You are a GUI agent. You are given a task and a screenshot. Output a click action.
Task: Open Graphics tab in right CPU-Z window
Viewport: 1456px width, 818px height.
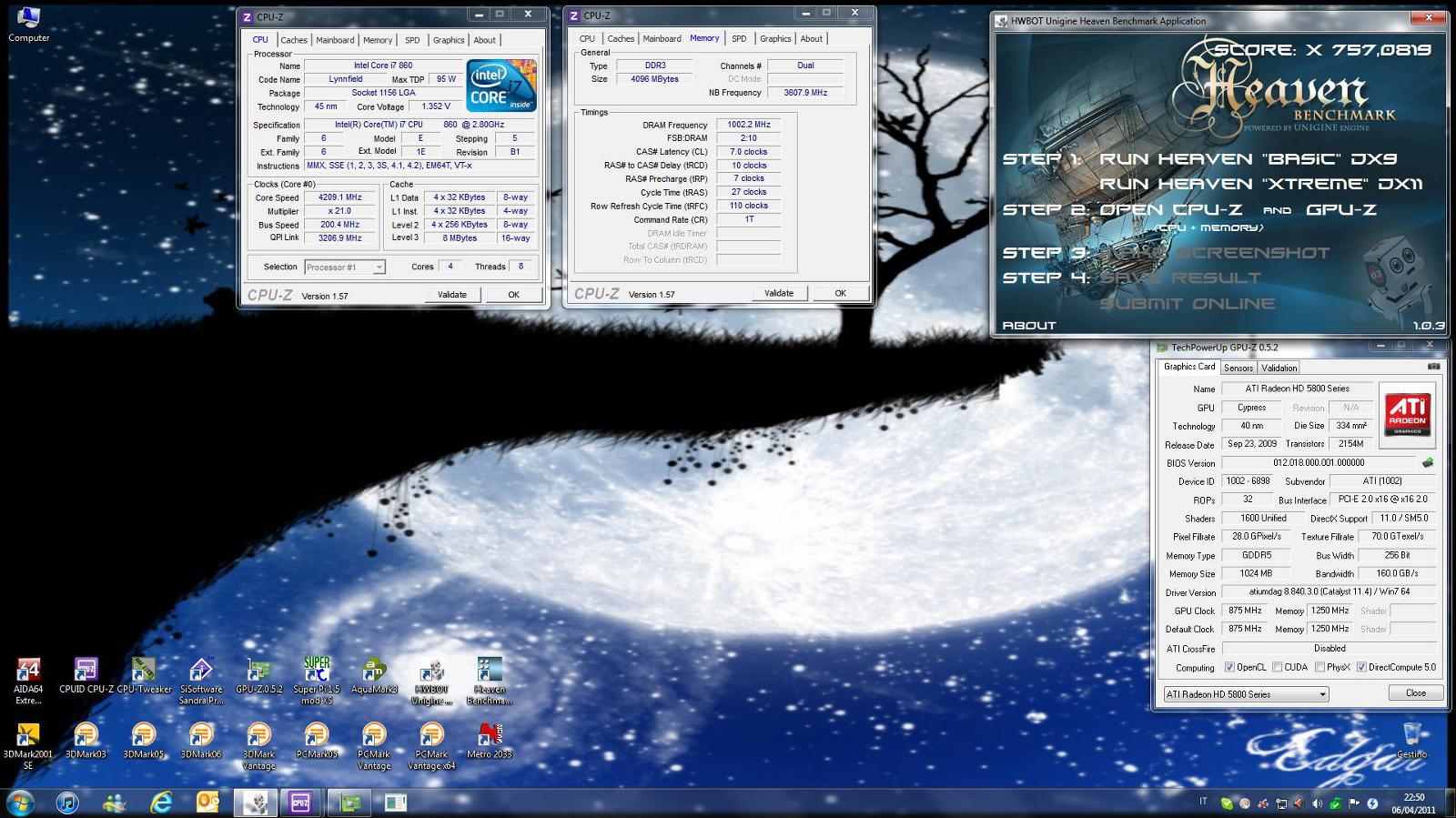coord(775,38)
